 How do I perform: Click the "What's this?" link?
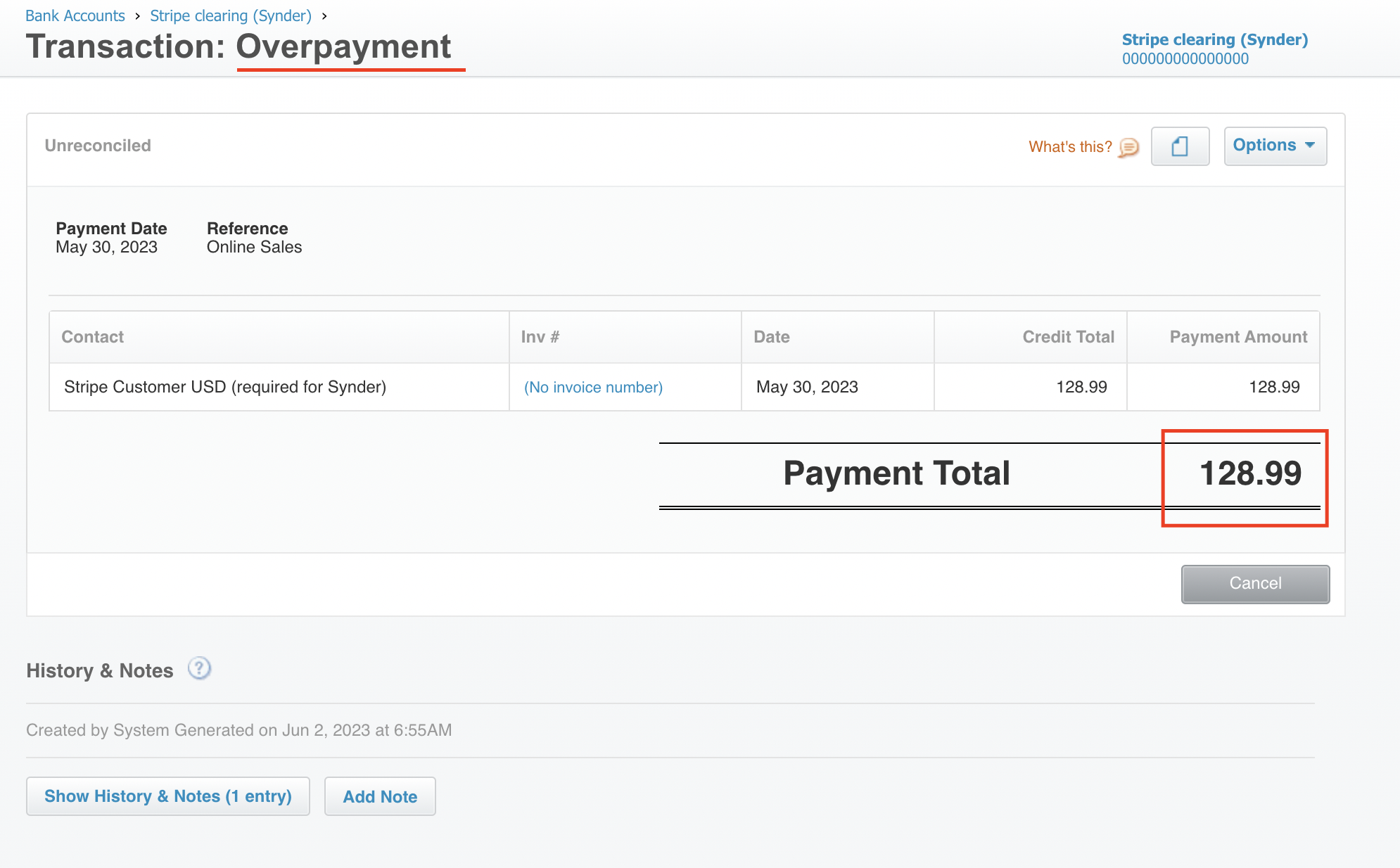pos(1069,147)
